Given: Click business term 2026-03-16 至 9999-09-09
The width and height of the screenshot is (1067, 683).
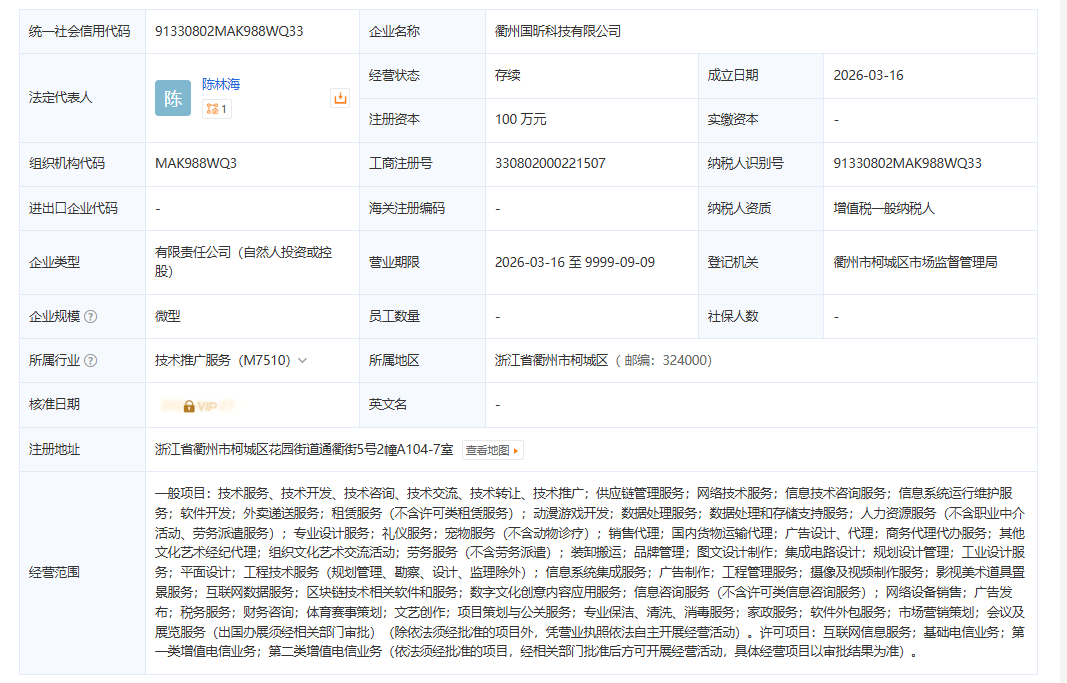Looking at the screenshot, I should 575,263.
